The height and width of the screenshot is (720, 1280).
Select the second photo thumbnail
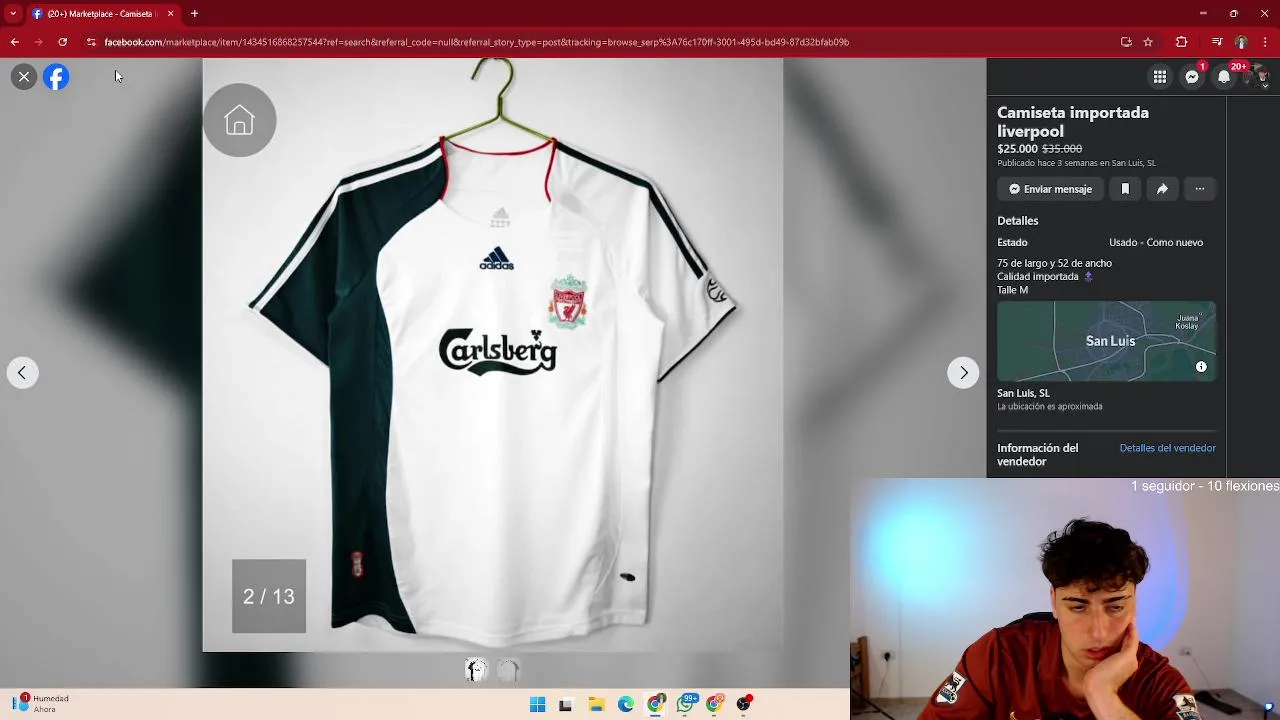[508, 670]
